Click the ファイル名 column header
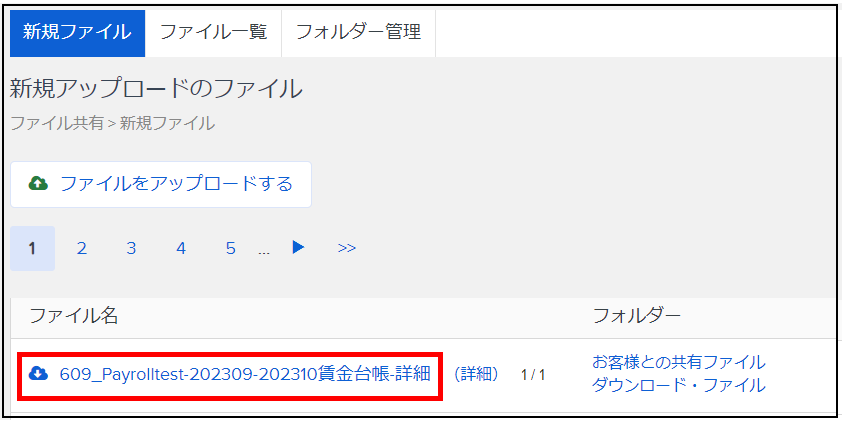Image resolution: width=842 pixels, height=423 pixels. 74,316
